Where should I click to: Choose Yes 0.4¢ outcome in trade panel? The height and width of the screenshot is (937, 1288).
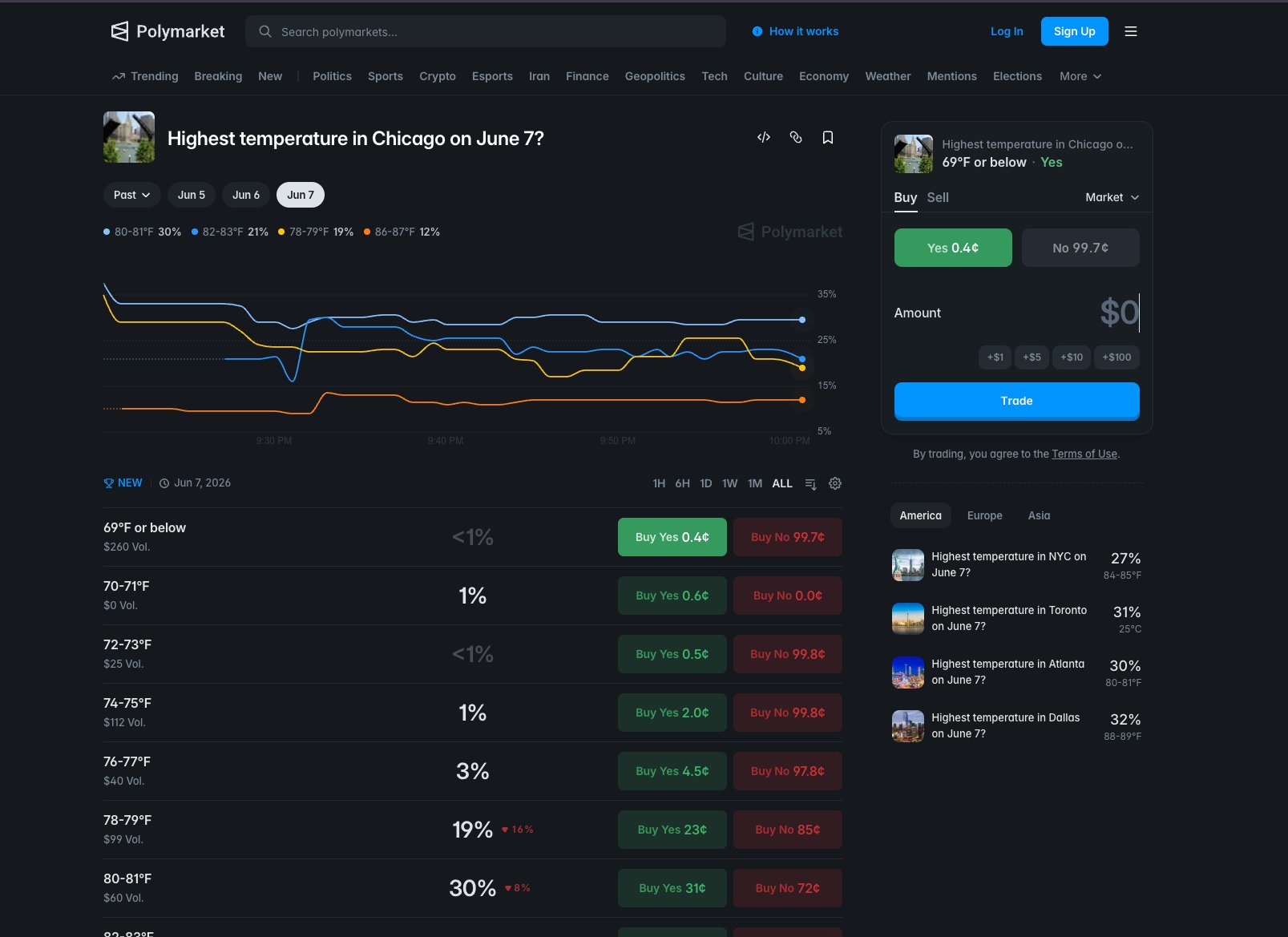[x=953, y=248]
